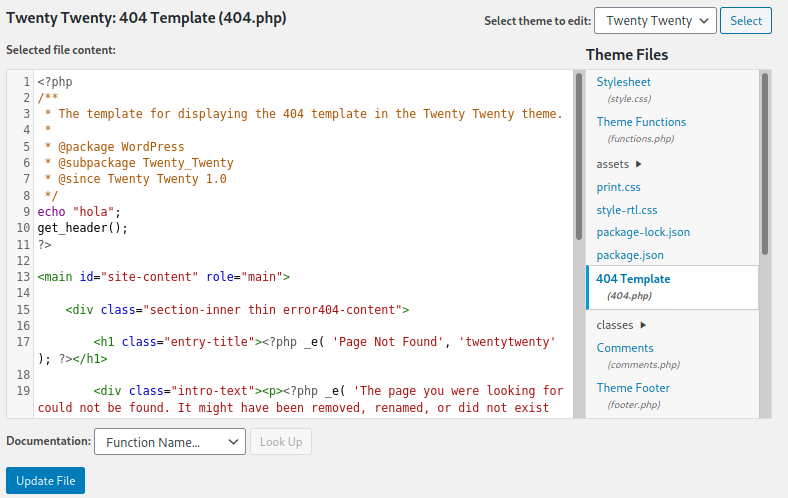Click the (style.css) filename text

pyautogui.click(x=629, y=99)
